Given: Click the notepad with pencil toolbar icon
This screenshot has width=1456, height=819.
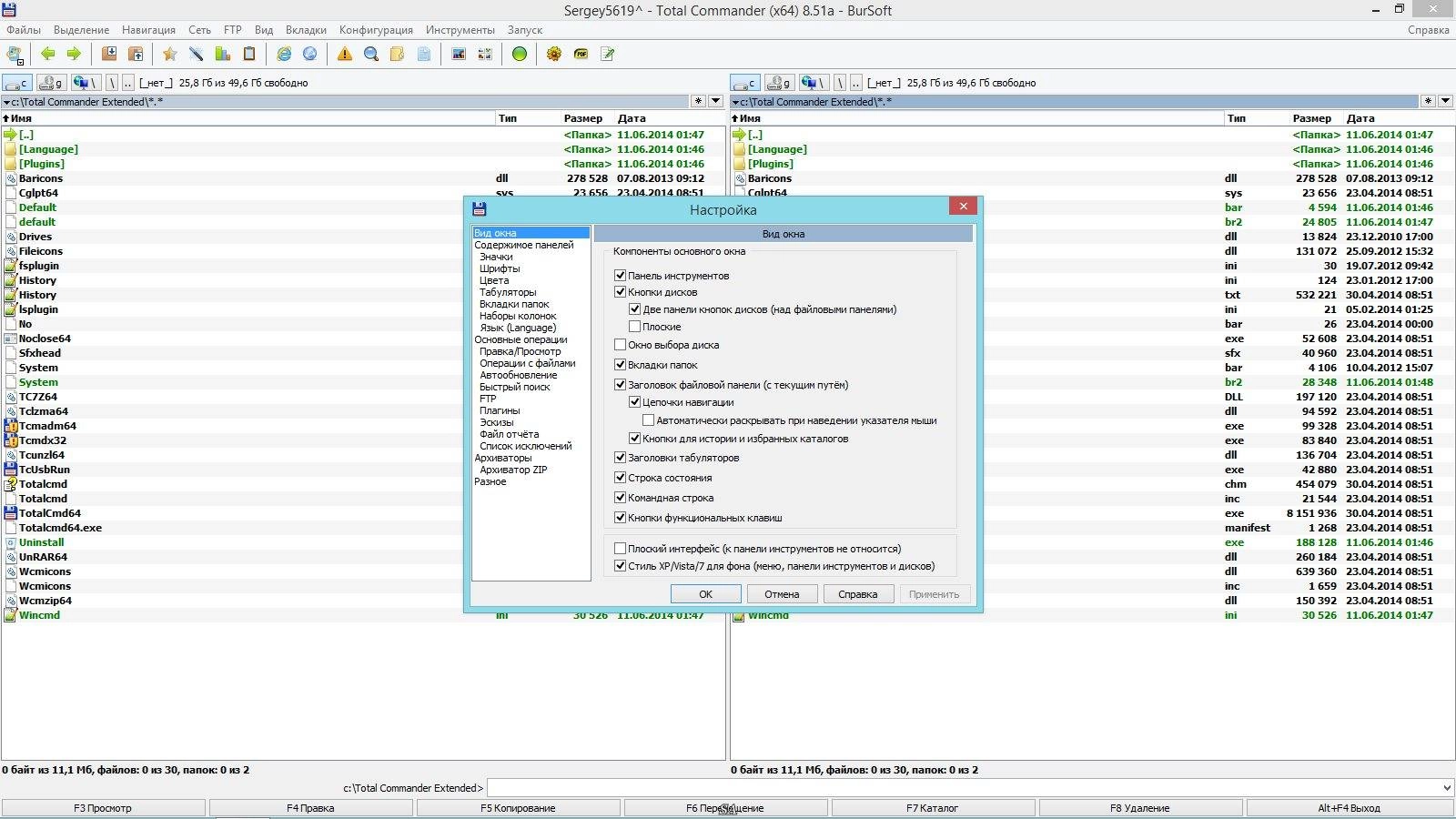Looking at the screenshot, I should (x=607, y=54).
